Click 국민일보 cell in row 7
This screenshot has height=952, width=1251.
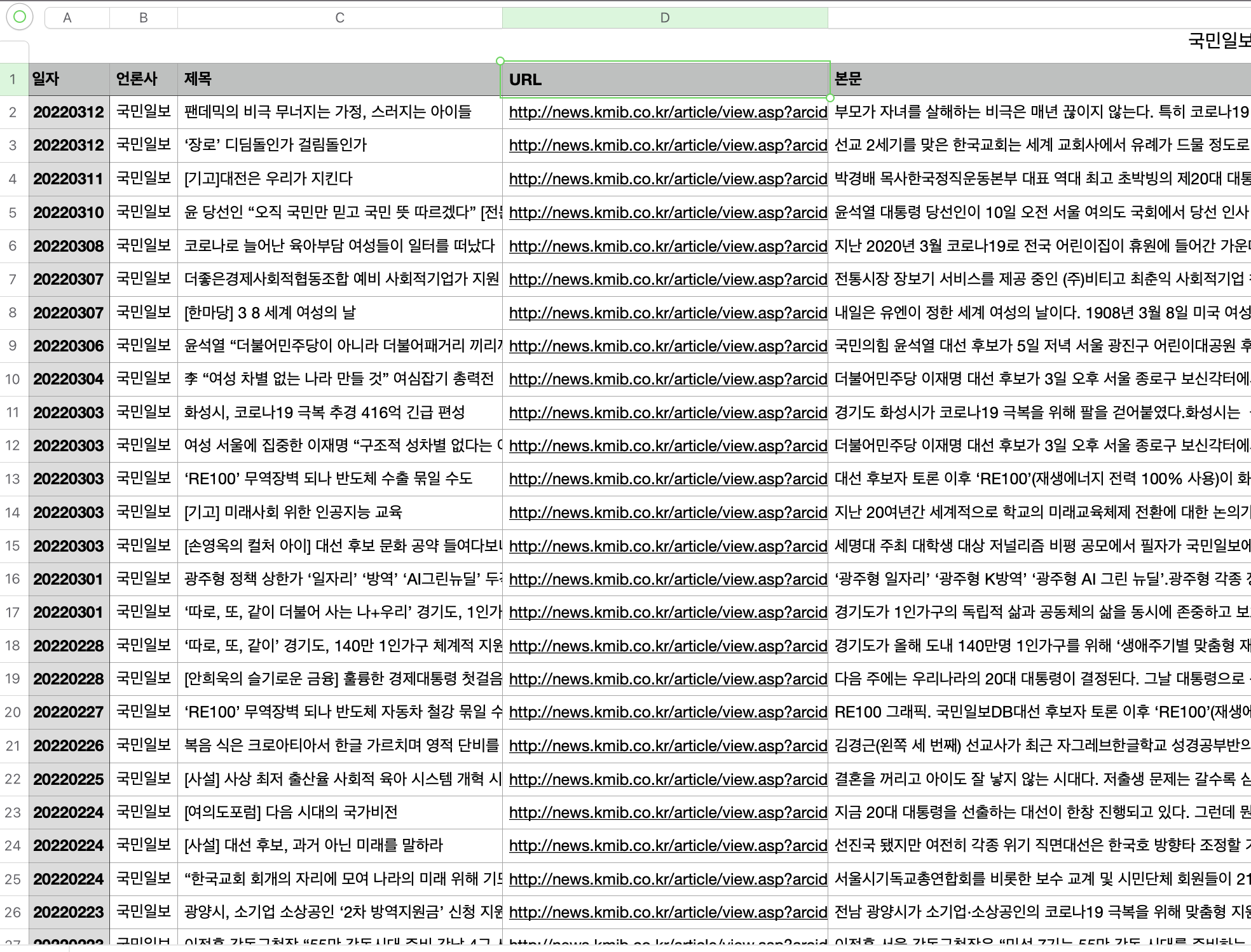[x=144, y=279]
